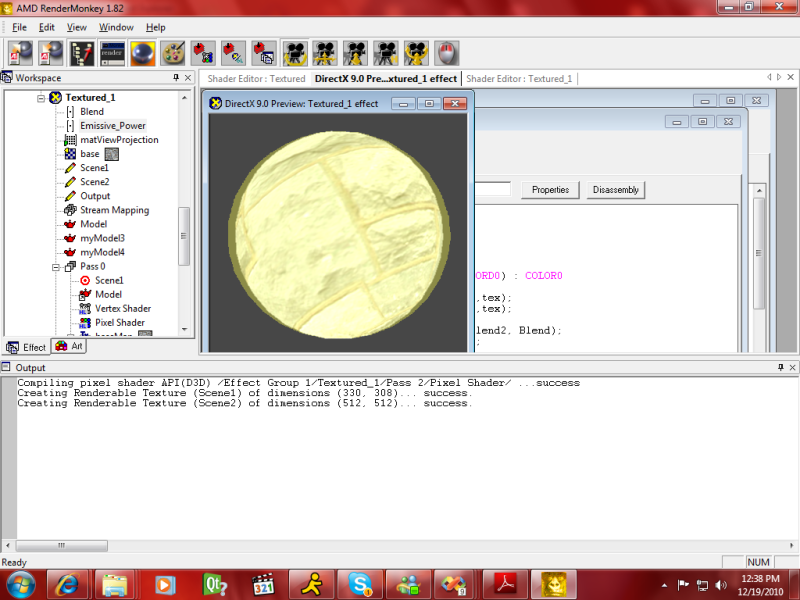This screenshot has height=600, width=800.
Task: Close the Workspace panel
Action: coord(188,78)
